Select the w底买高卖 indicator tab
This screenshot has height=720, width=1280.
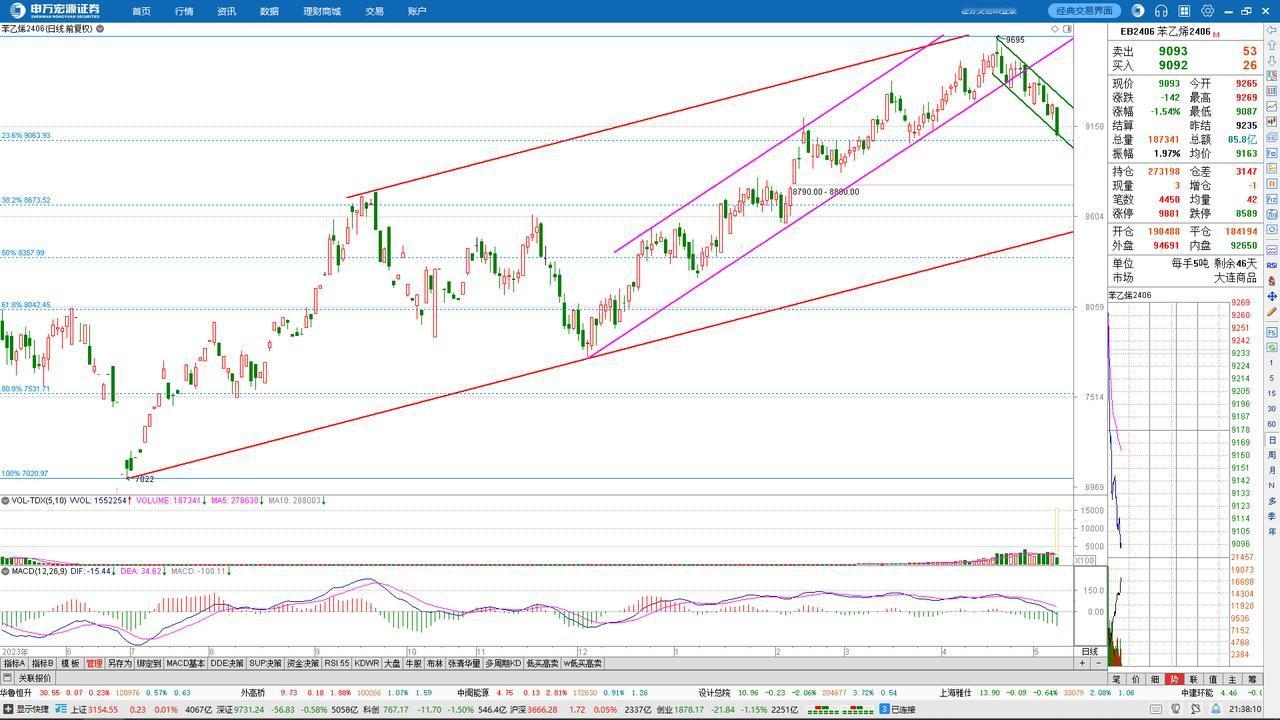[x=583, y=663]
